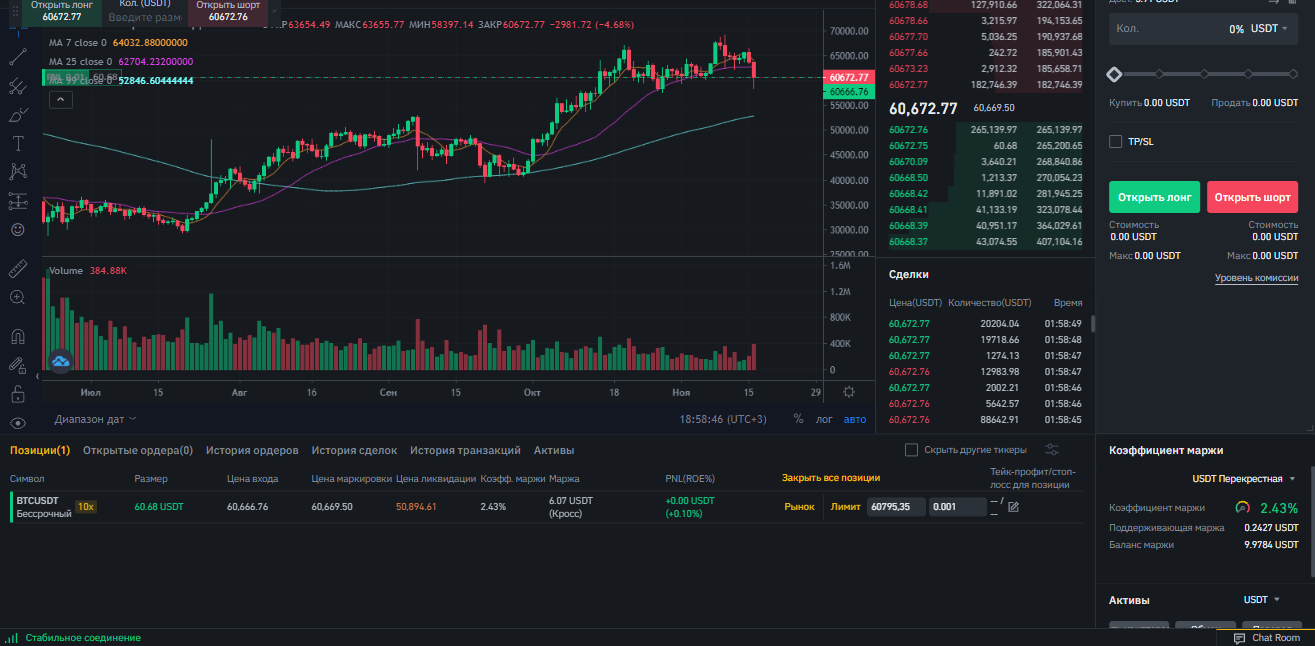Image resolution: width=1315 pixels, height=646 pixels.
Task: Click the lock all drawings padlock icon
Action: (x=17, y=394)
